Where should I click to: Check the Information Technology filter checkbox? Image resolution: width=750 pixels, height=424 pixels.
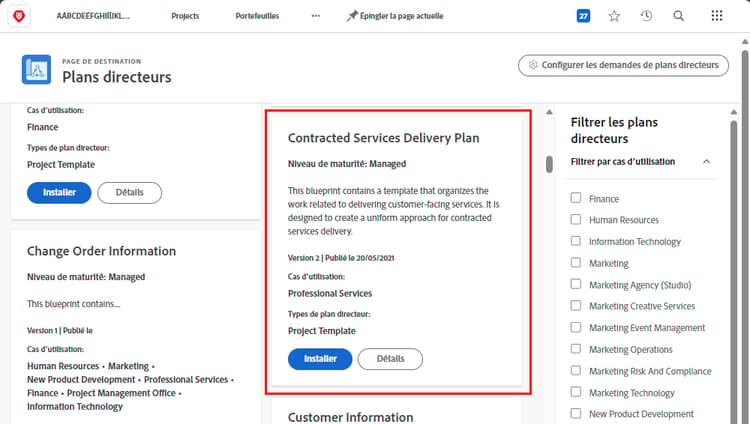point(576,241)
